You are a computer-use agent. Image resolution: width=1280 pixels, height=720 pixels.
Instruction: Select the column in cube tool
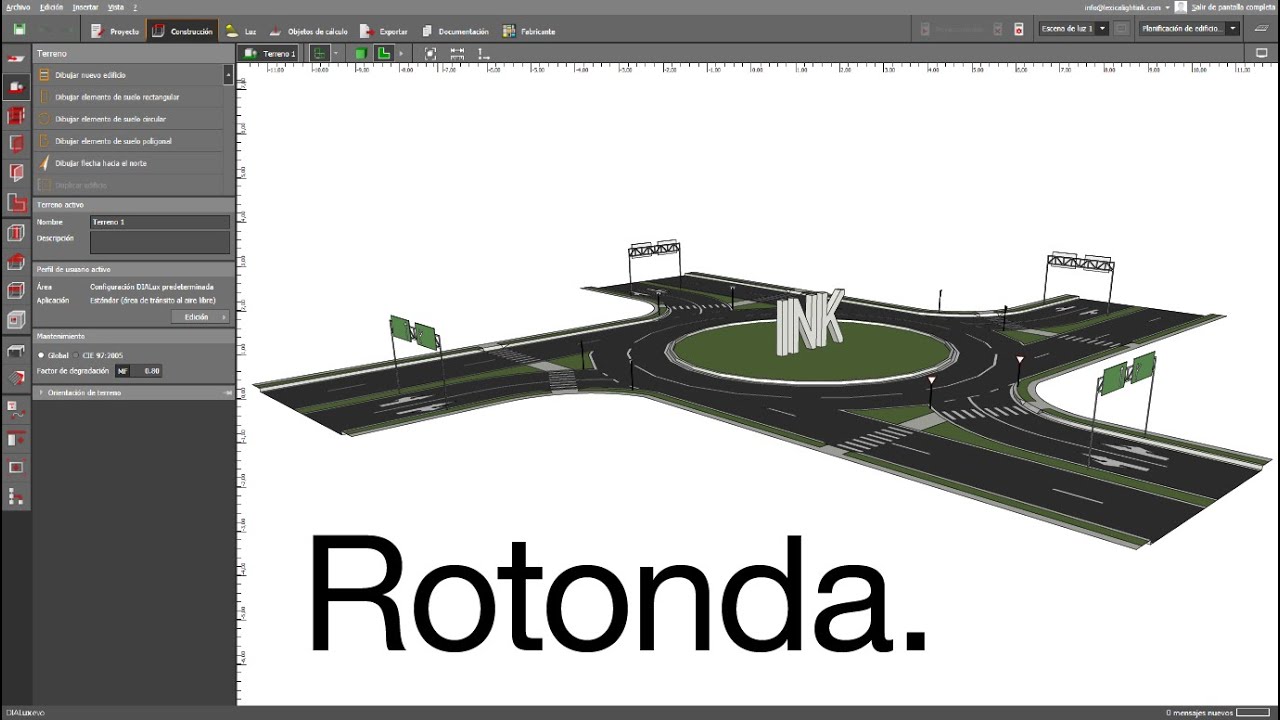coord(15,233)
